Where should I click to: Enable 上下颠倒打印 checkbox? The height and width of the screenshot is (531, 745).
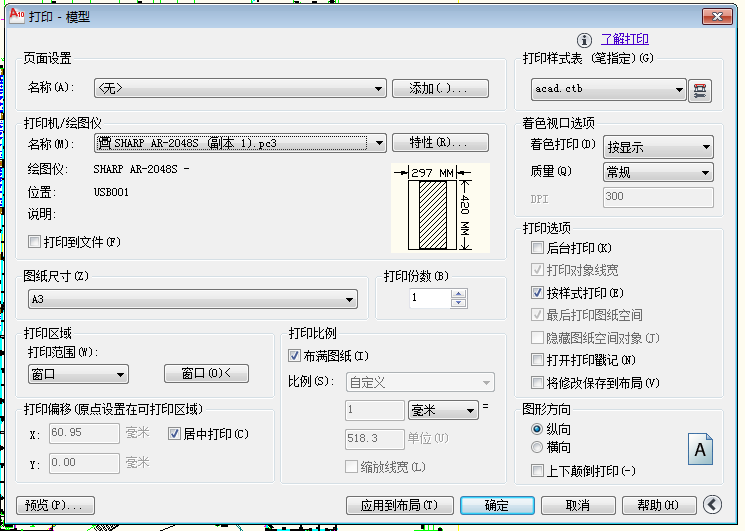click(537, 471)
